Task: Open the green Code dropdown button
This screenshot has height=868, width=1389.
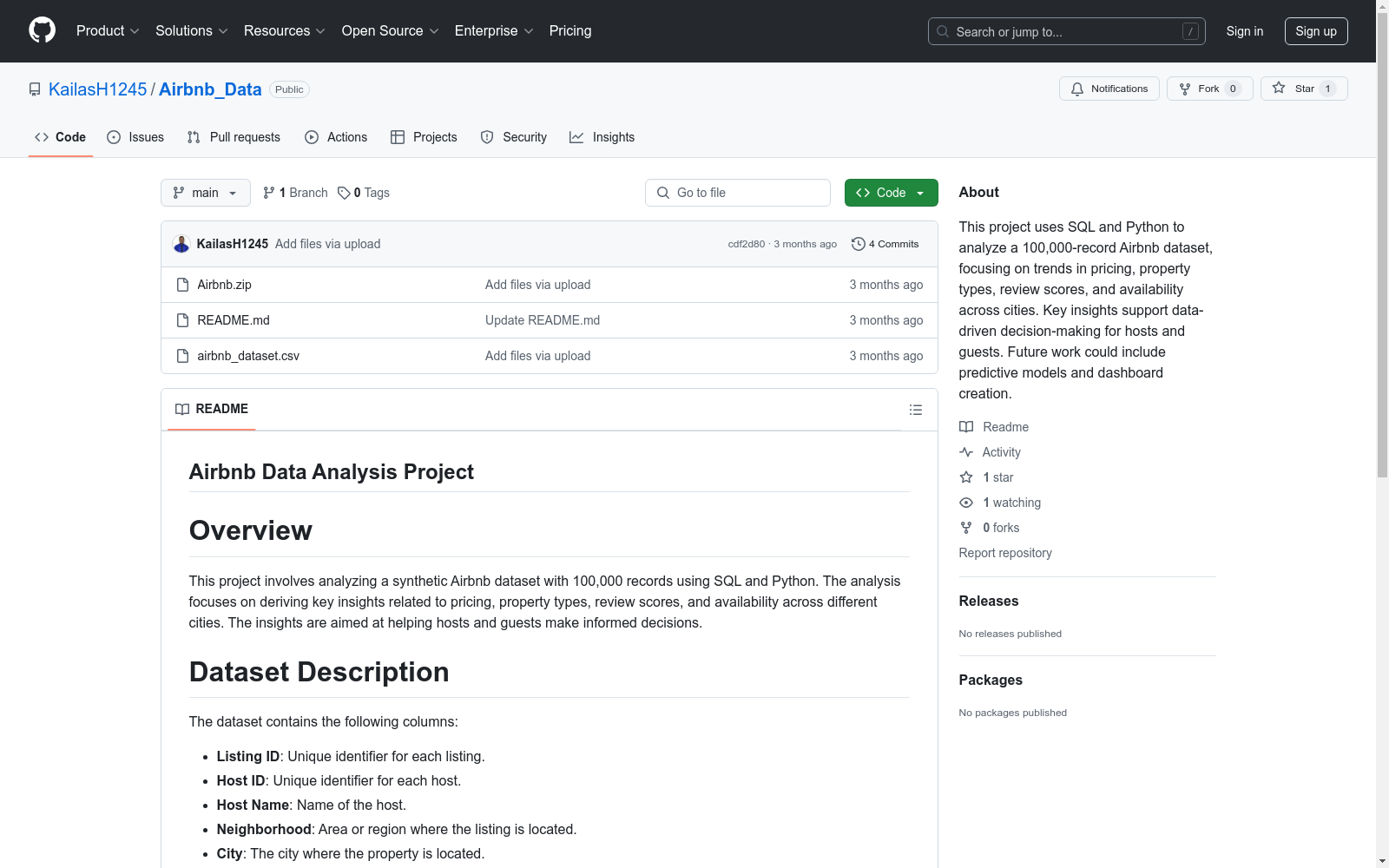Action: coord(891,193)
